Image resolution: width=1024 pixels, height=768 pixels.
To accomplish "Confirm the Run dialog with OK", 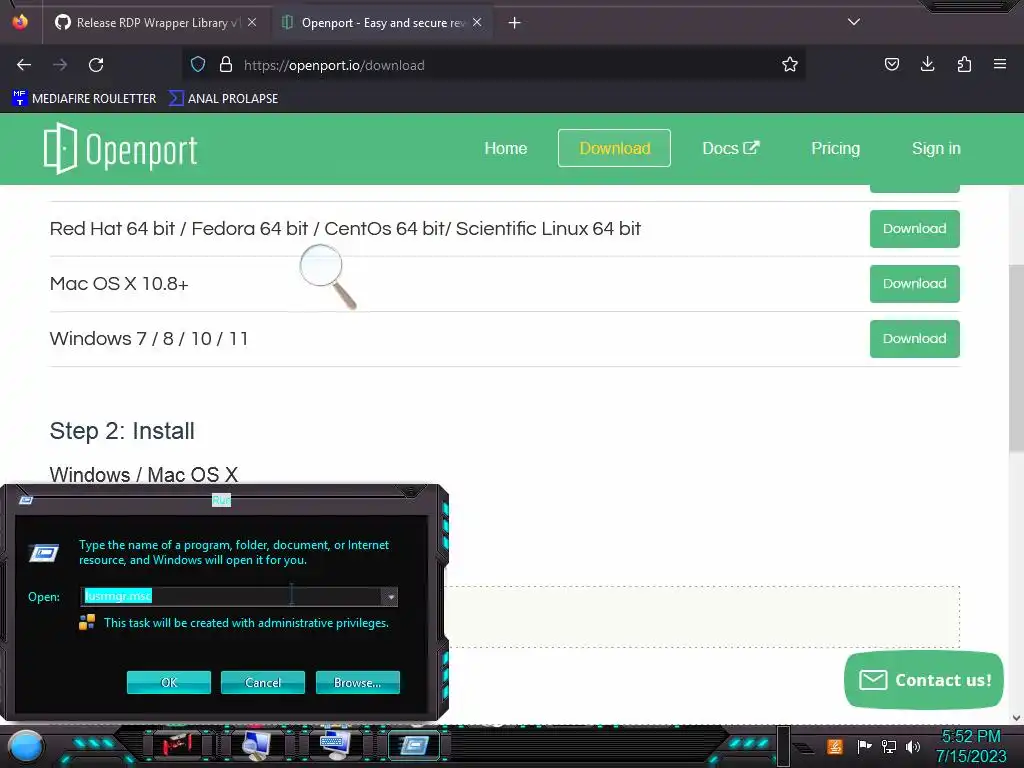I will coord(168,682).
